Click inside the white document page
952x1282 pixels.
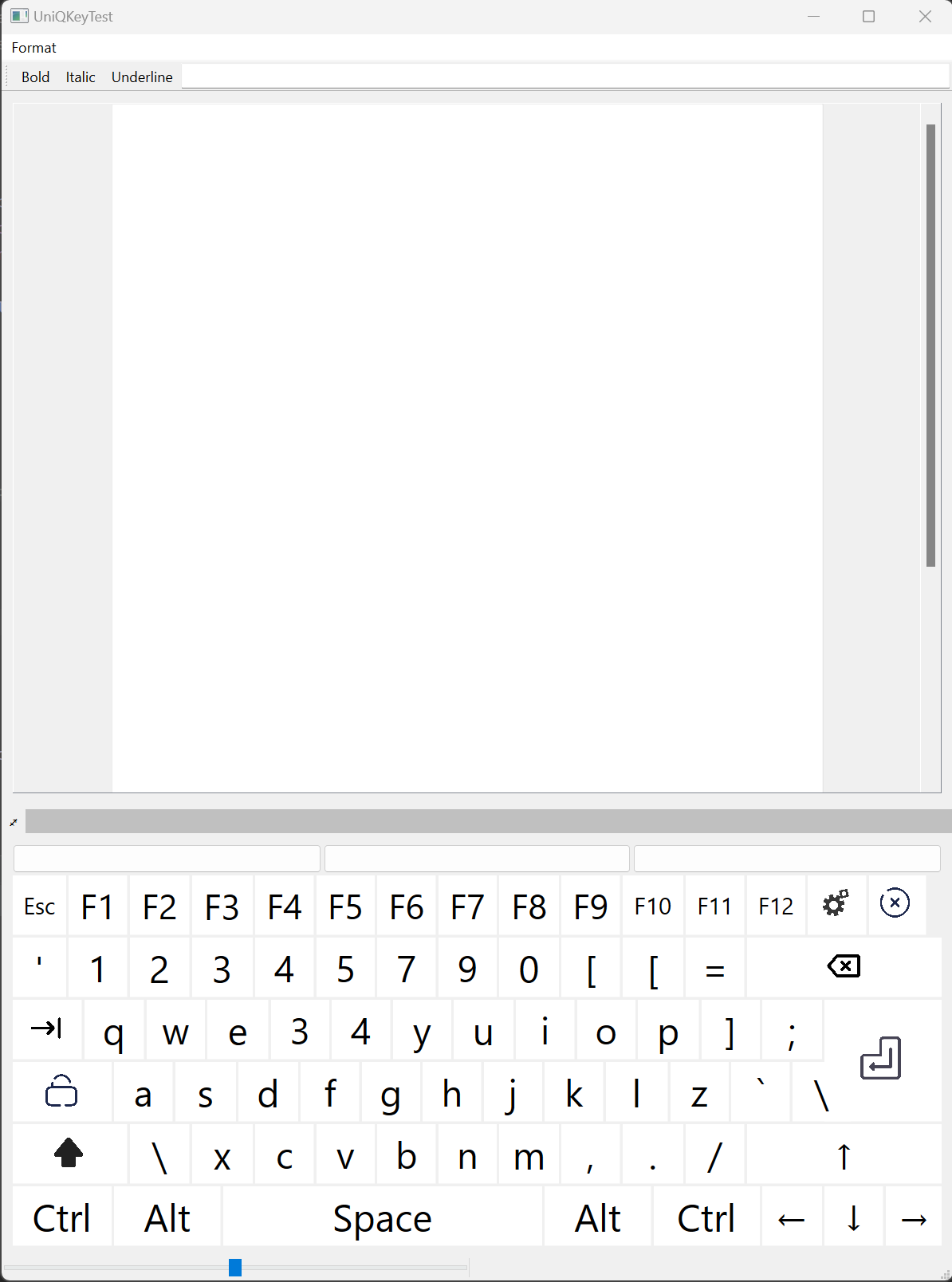coord(467,448)
